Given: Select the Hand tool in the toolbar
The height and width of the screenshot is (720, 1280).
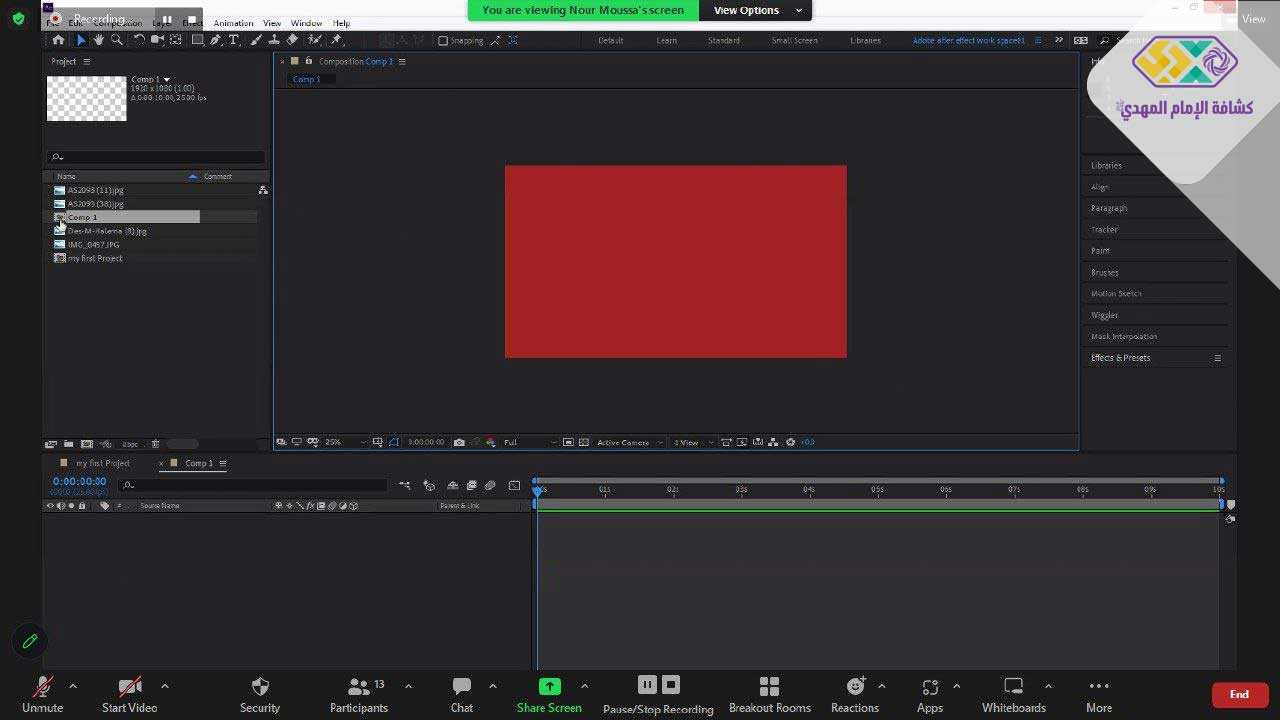Looking at the screenshot, I should [99, 40].
